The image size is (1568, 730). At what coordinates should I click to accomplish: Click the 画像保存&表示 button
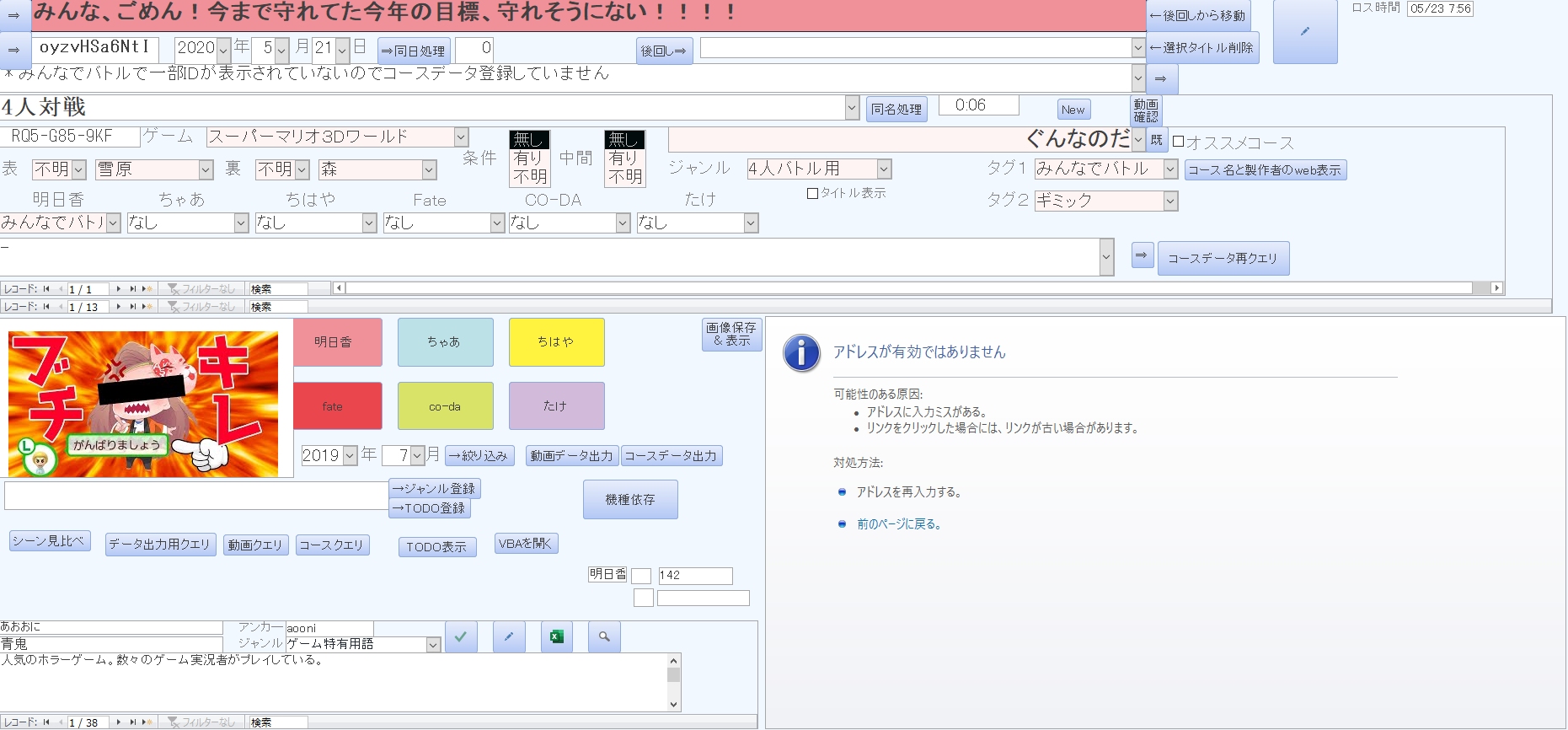click(x=731, y=335)
